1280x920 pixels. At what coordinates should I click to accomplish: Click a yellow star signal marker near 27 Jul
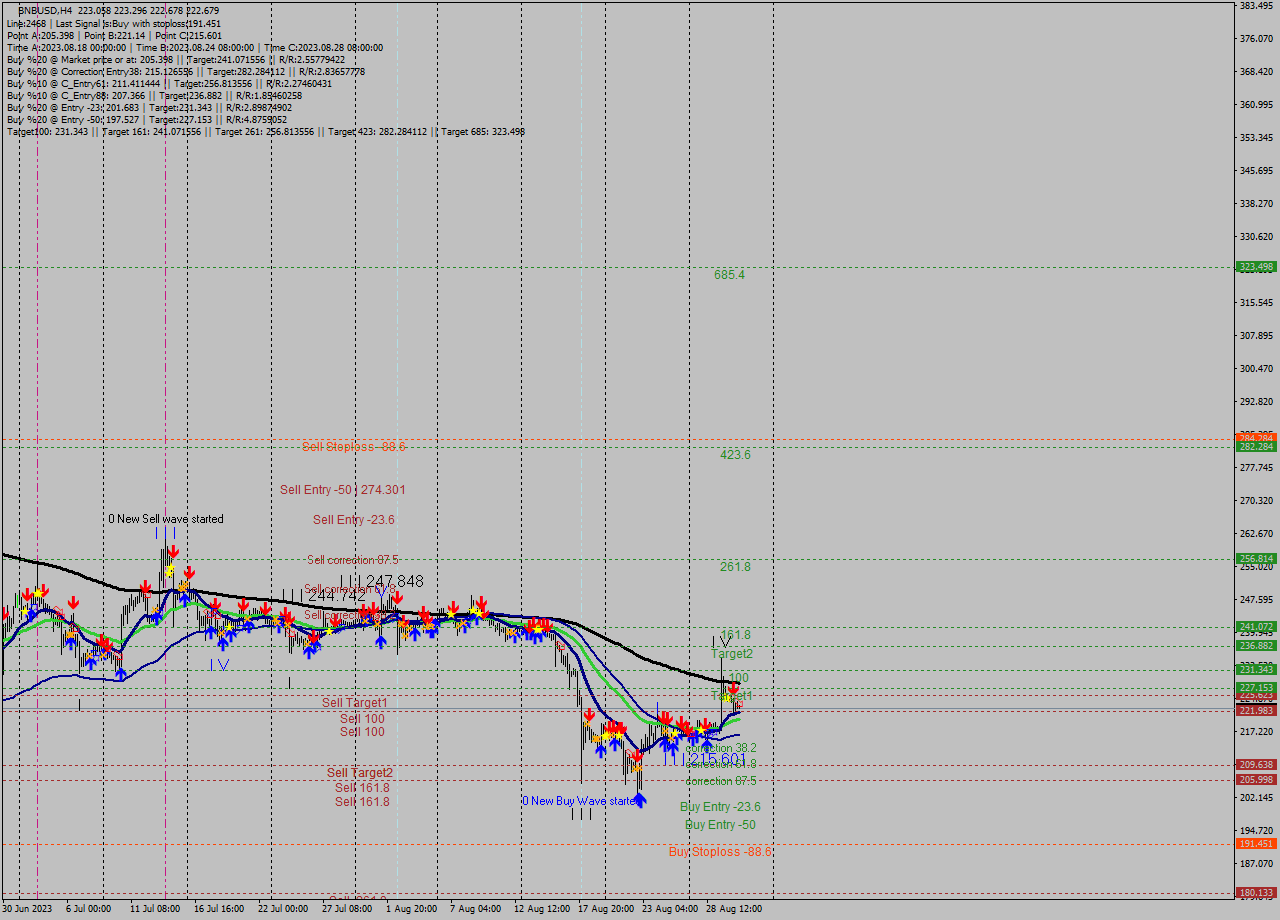[x=329, y=631]
